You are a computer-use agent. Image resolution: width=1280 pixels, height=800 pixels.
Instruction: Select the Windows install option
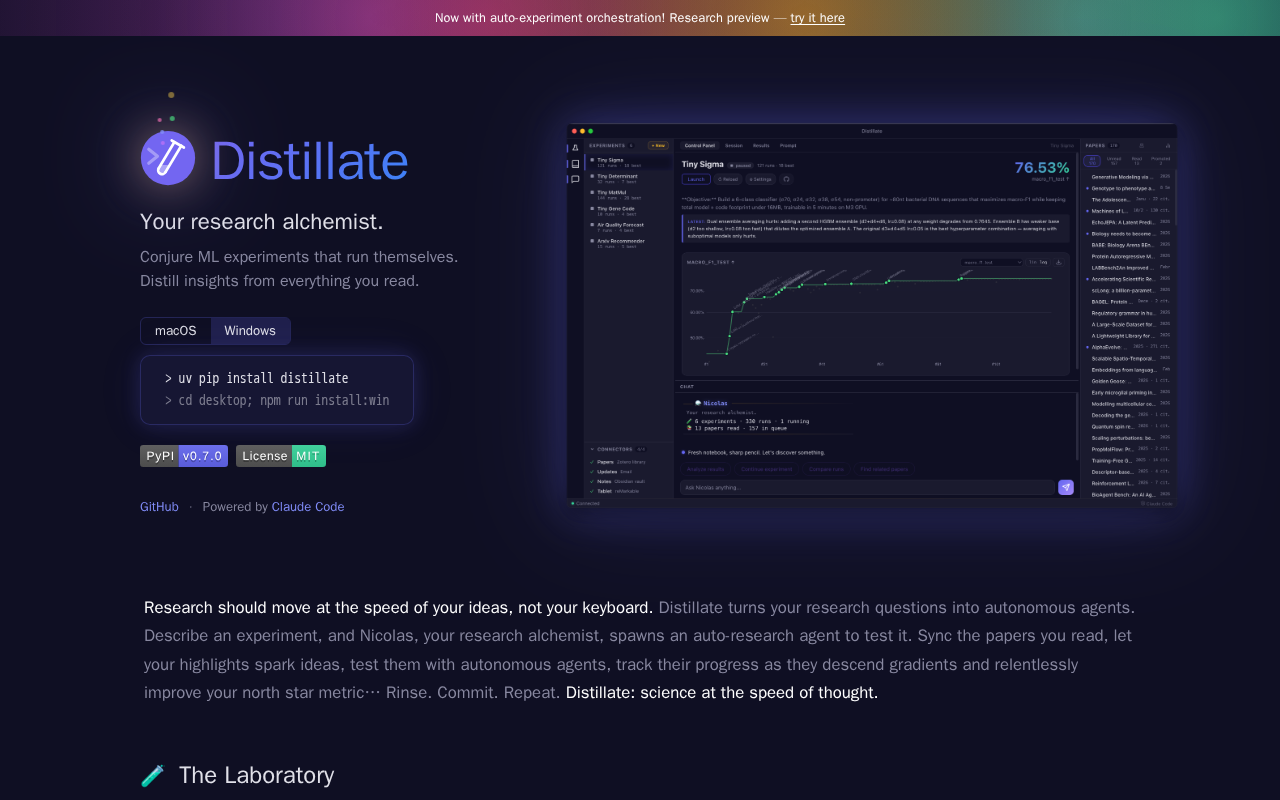[x=250, y=331]
